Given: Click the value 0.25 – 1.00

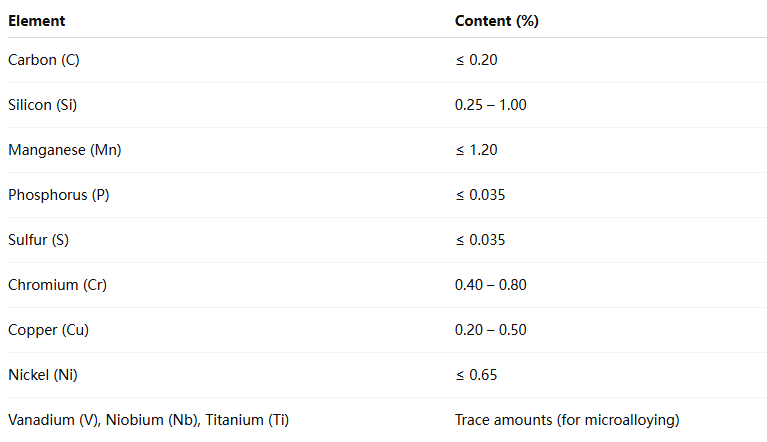Looking at the screenshot, I should [490, 105].
